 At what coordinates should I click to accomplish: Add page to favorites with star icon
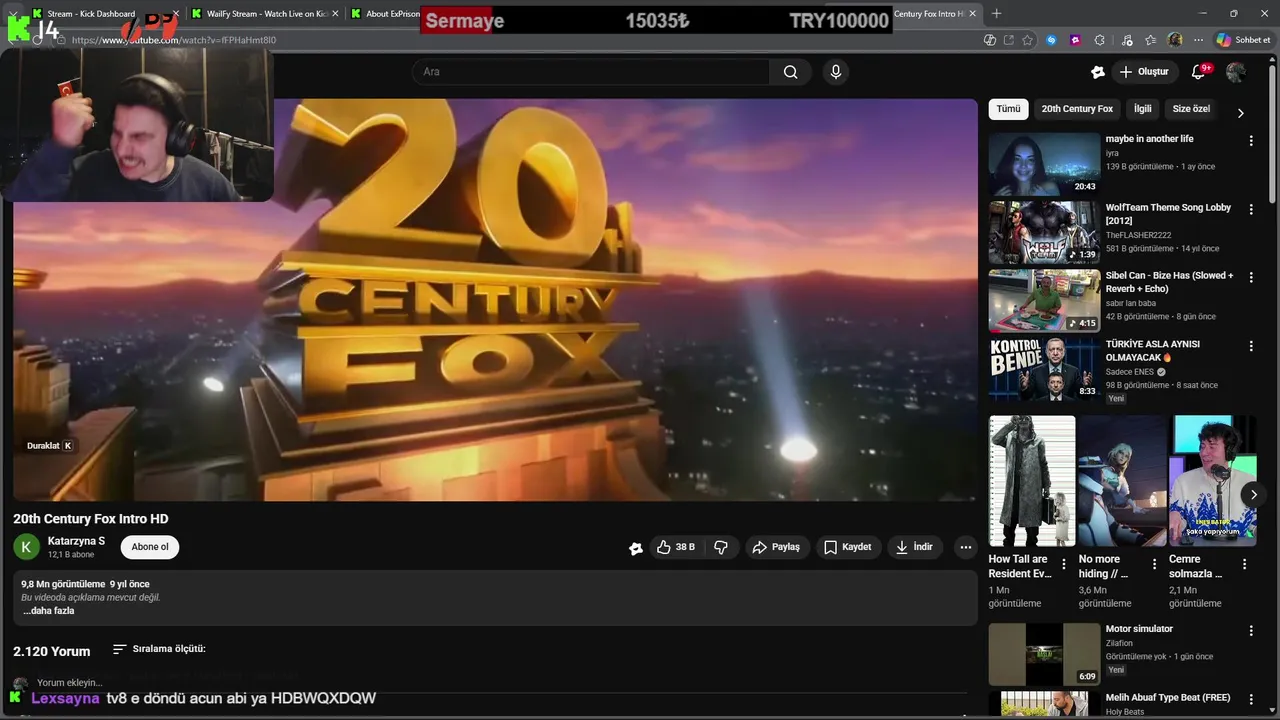1027,40
